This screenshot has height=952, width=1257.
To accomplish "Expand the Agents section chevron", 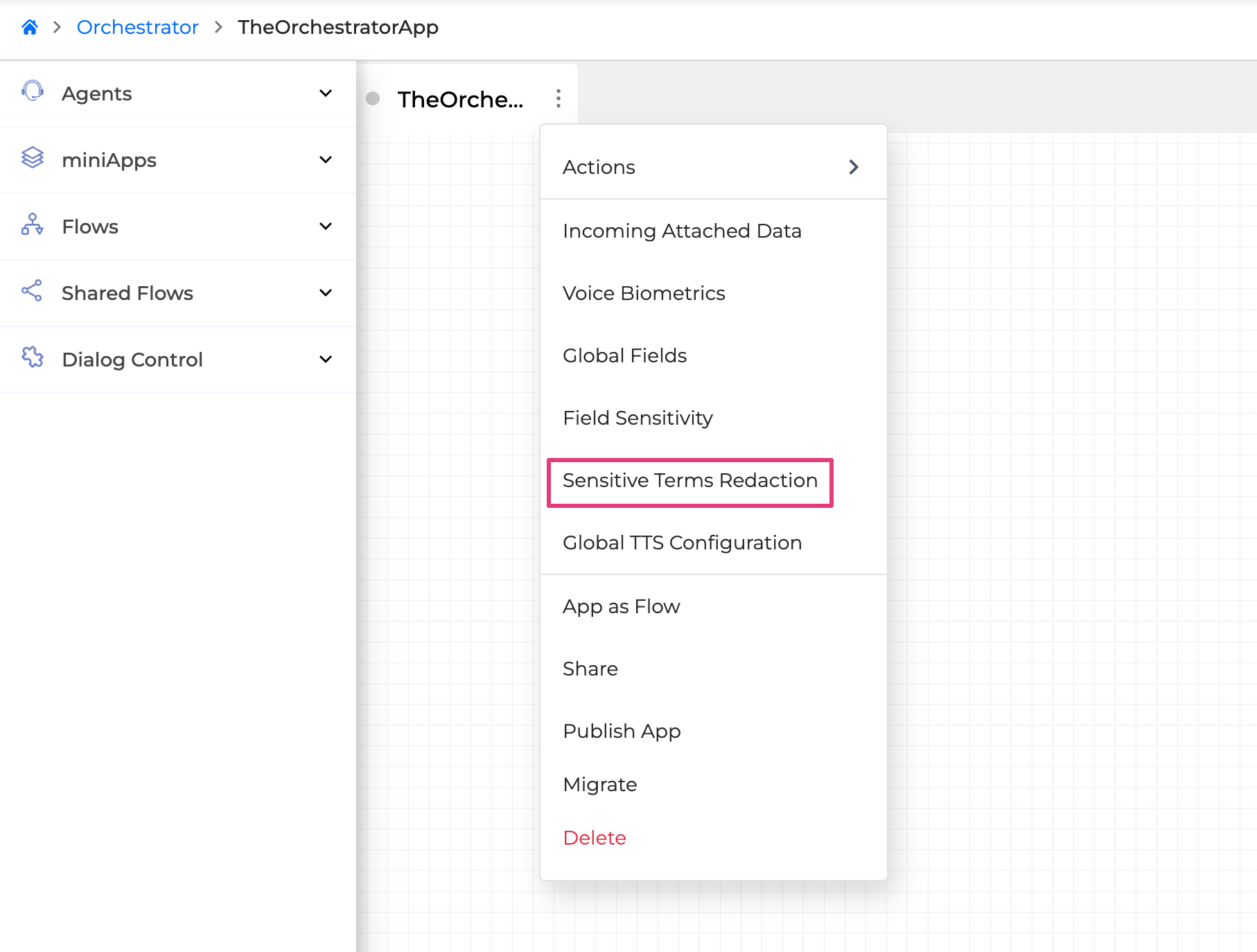I will (326, 94).
